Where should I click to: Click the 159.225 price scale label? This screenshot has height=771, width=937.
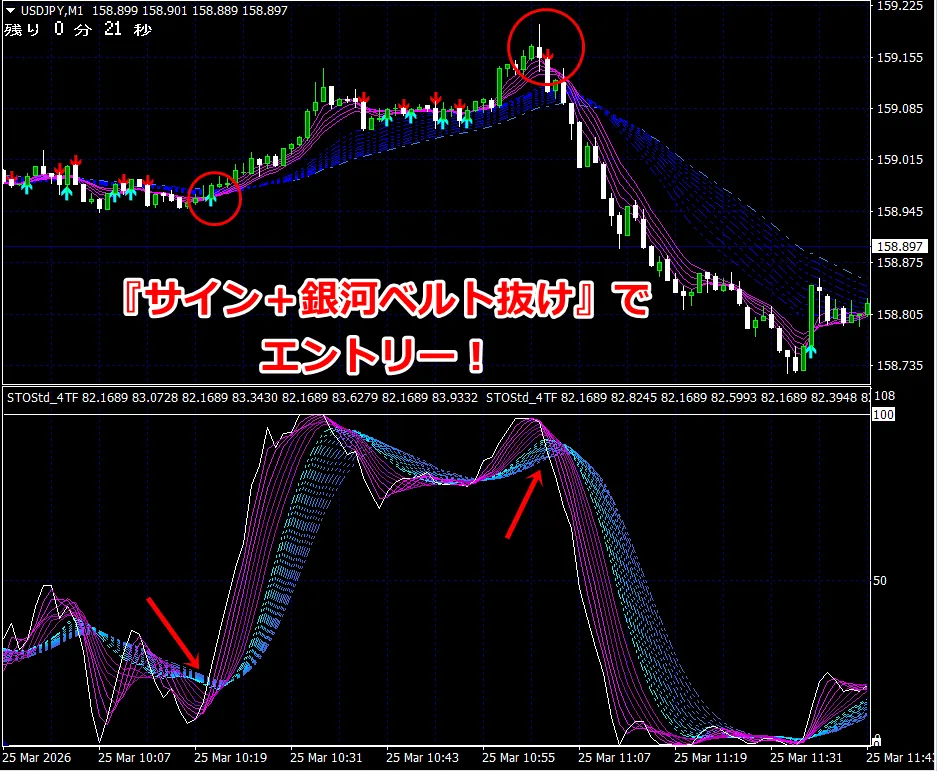point(897,6)
